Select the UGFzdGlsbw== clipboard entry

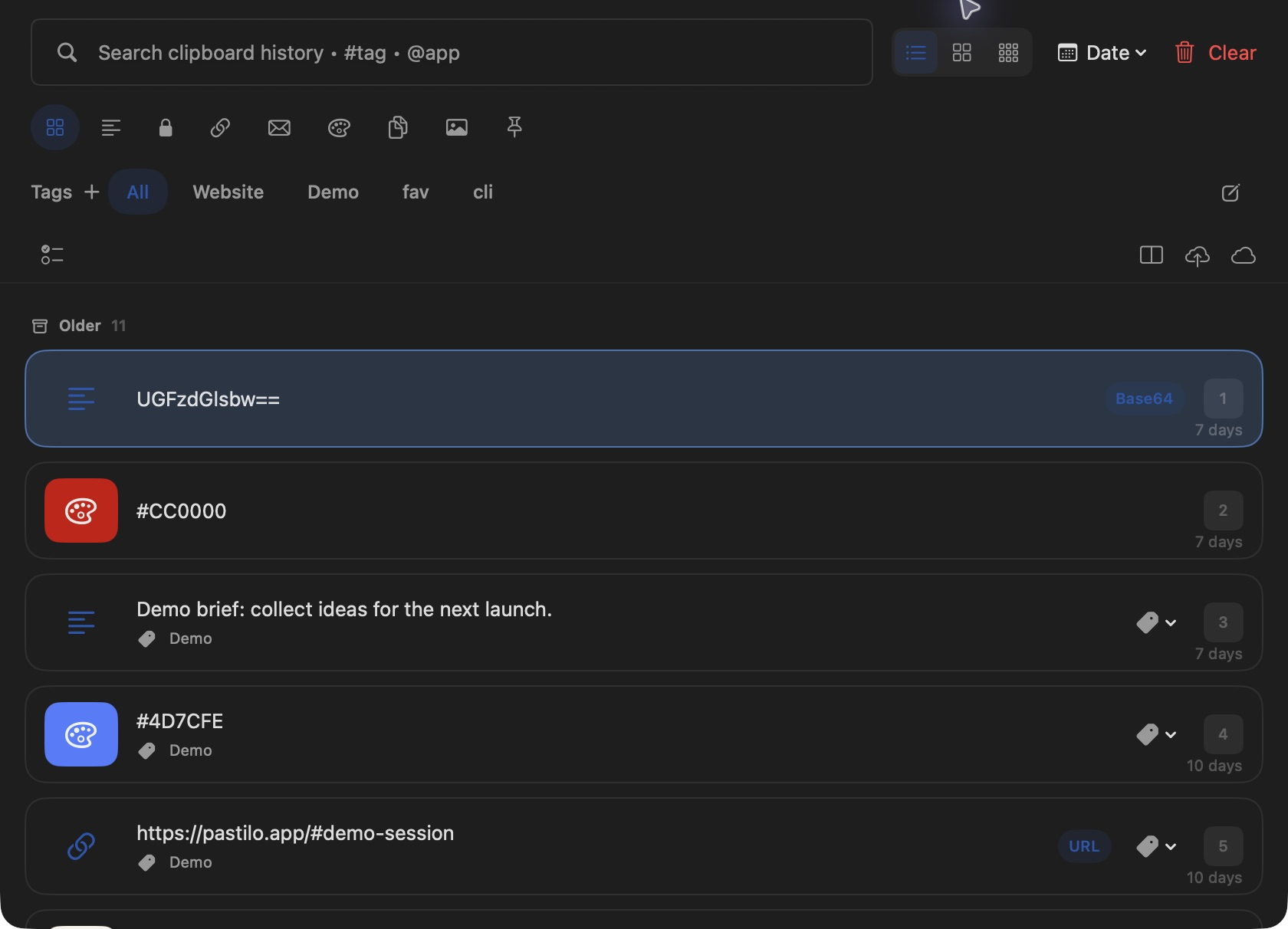pos(644,399)
